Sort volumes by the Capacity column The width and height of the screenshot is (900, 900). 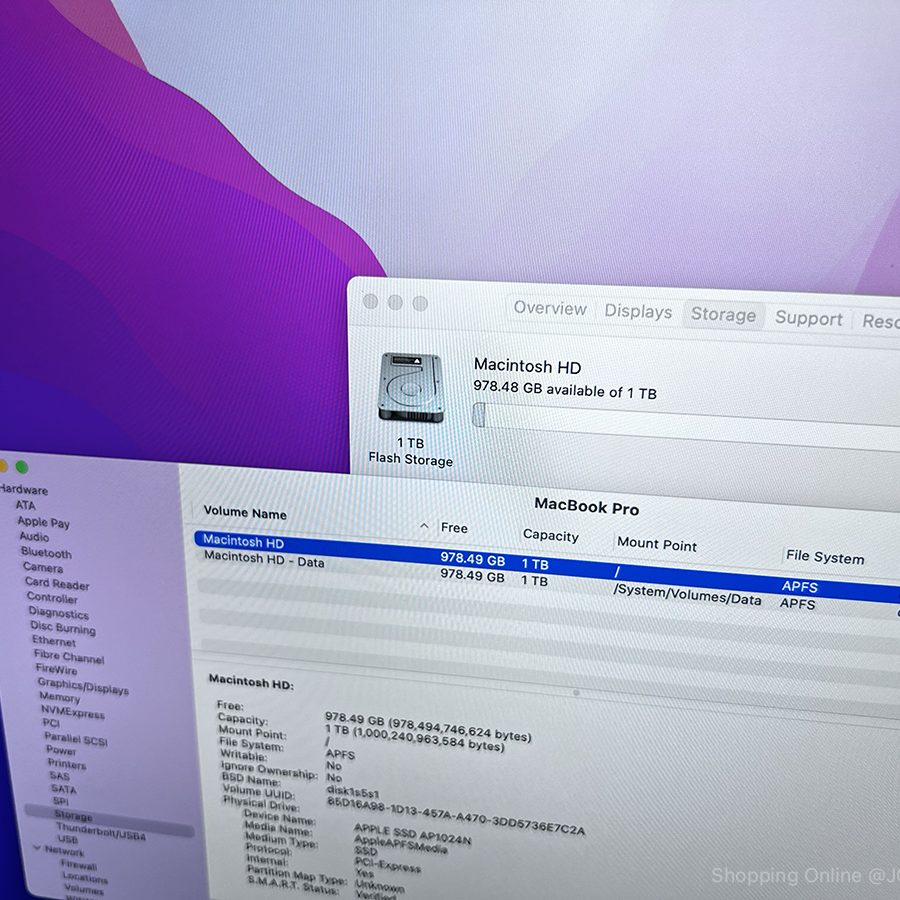pos(550,536)
